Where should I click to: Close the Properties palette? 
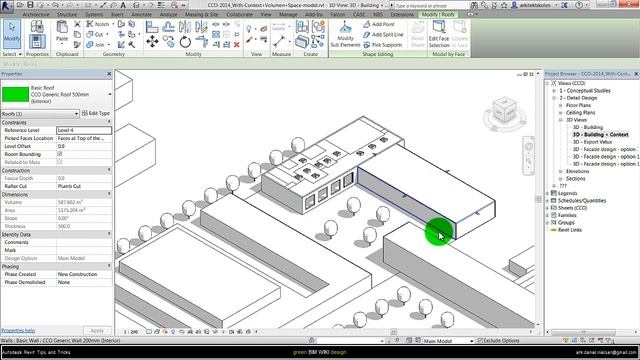coord(109,74)
